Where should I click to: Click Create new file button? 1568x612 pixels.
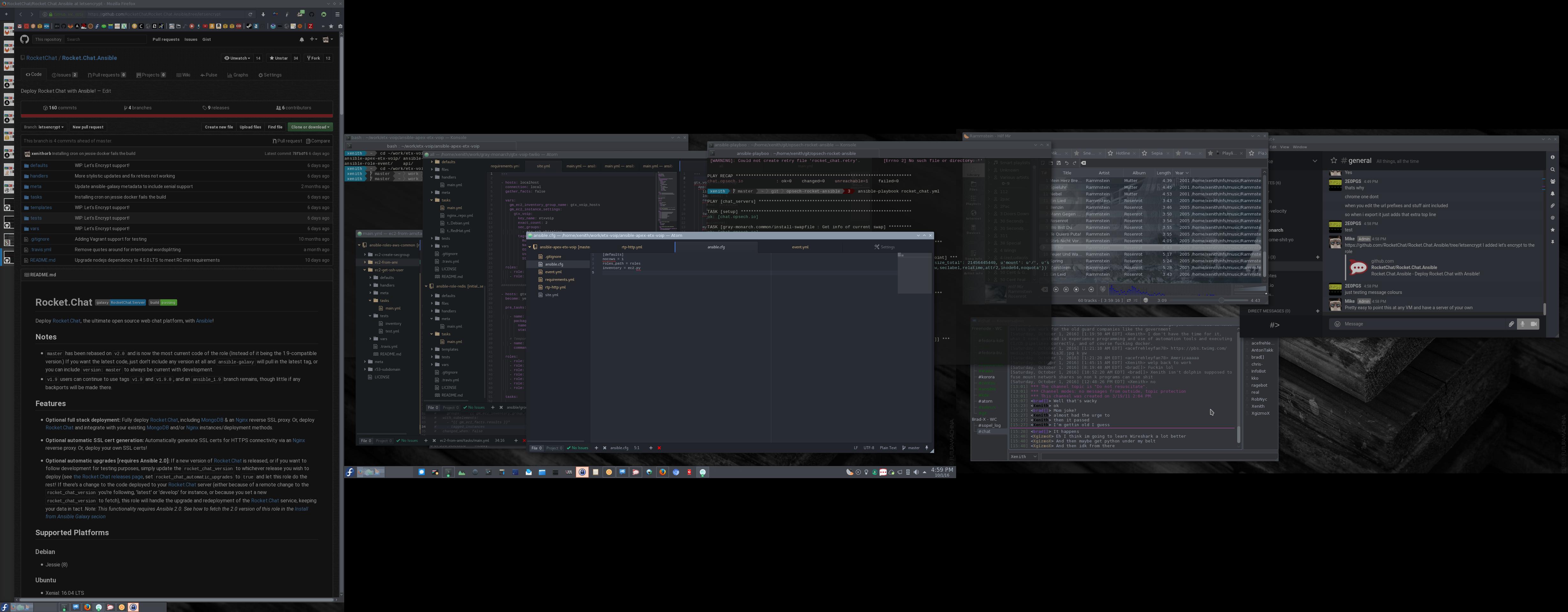[219, 127]
